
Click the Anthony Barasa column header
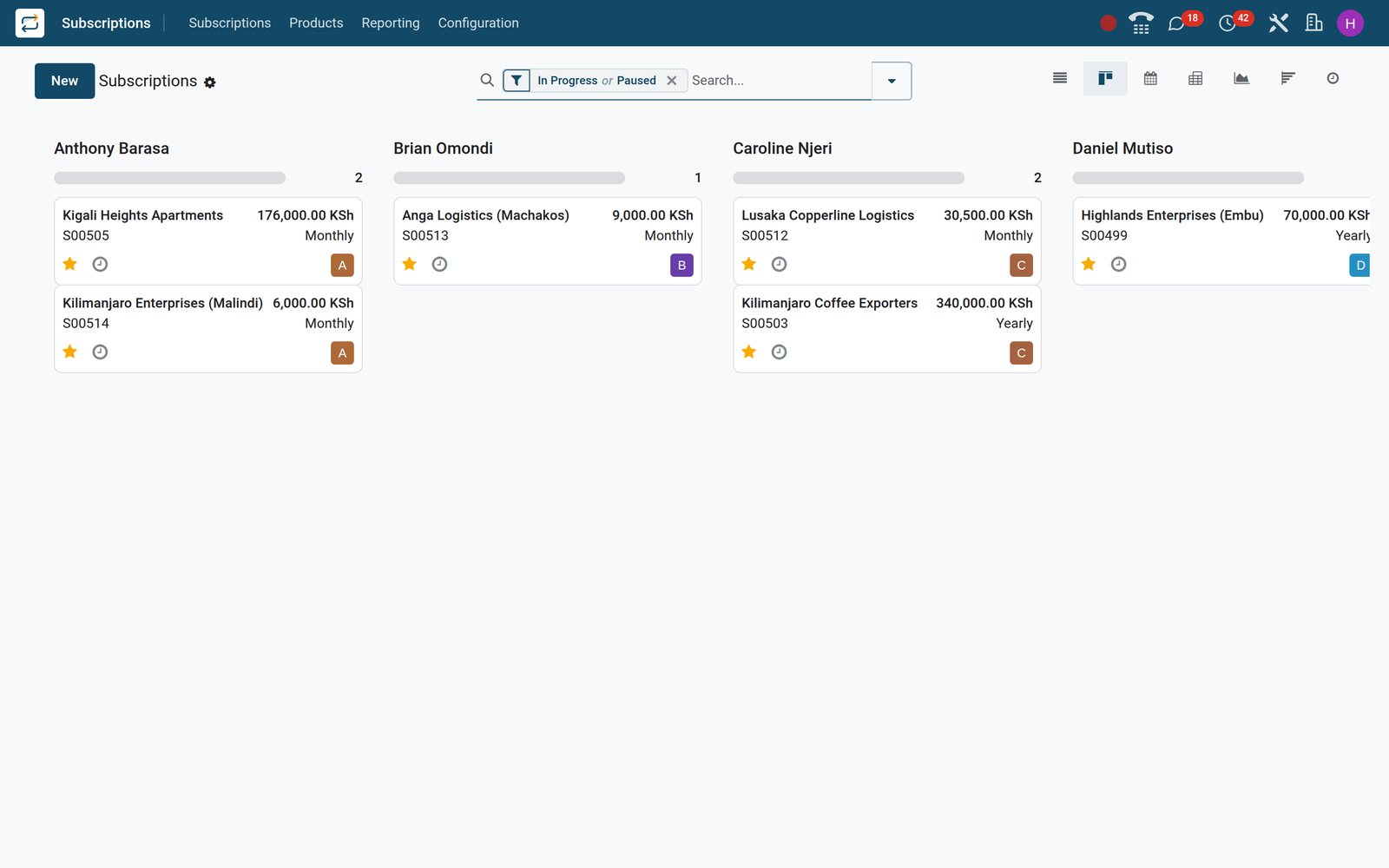click(x=111, y=148)
